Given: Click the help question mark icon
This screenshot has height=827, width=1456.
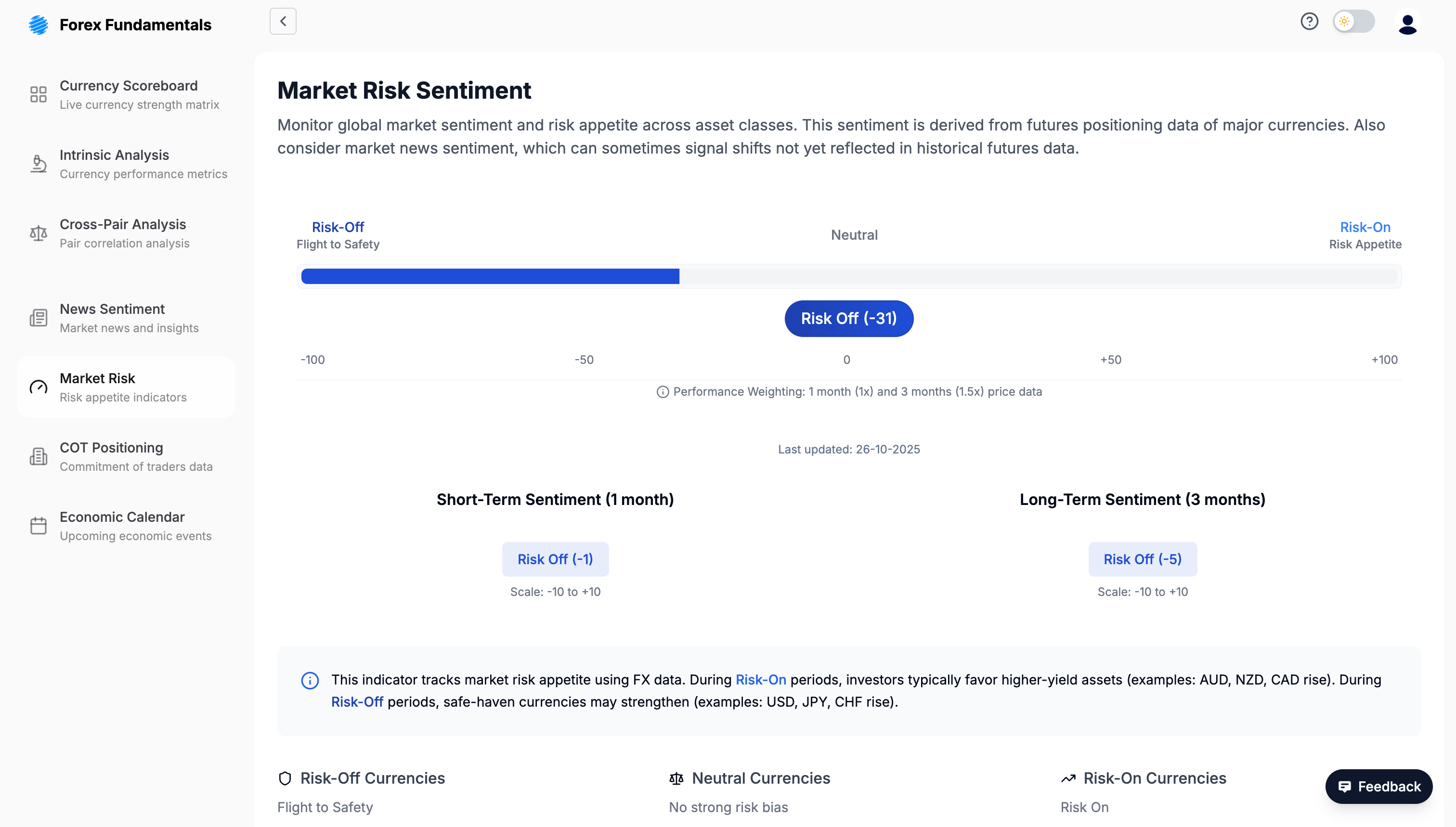Looking at the screenshot, I should 1310,21.
